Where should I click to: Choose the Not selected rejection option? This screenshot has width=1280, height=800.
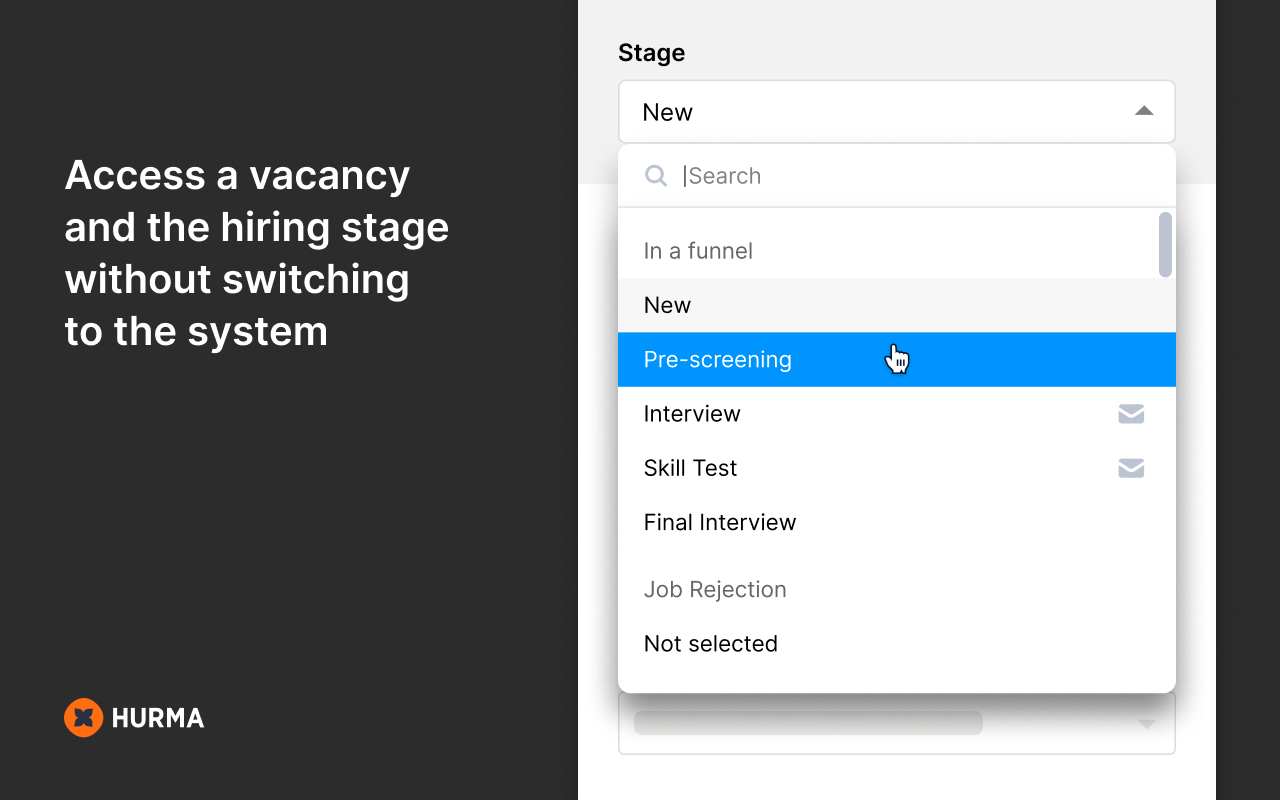point(897,644)
